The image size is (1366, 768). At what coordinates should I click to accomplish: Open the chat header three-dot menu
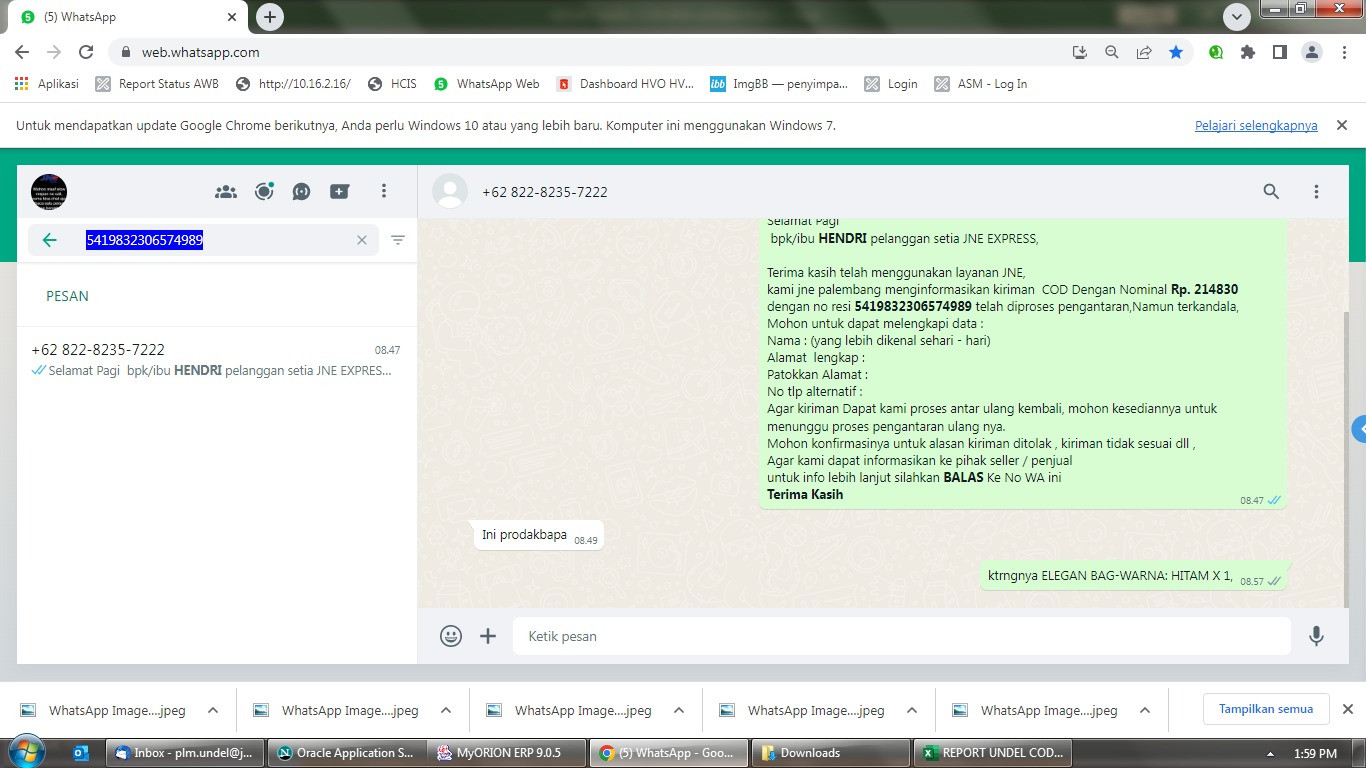point(1316,191)
